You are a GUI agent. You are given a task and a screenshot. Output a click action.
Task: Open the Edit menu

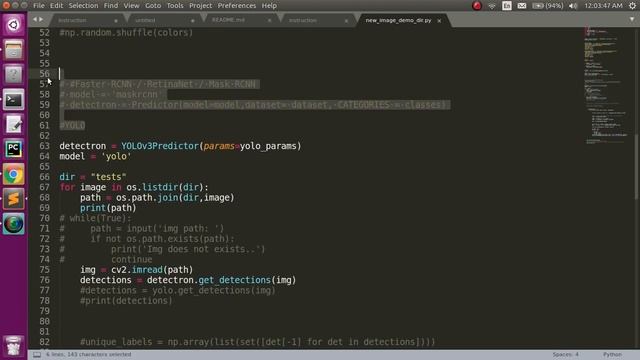56,6
